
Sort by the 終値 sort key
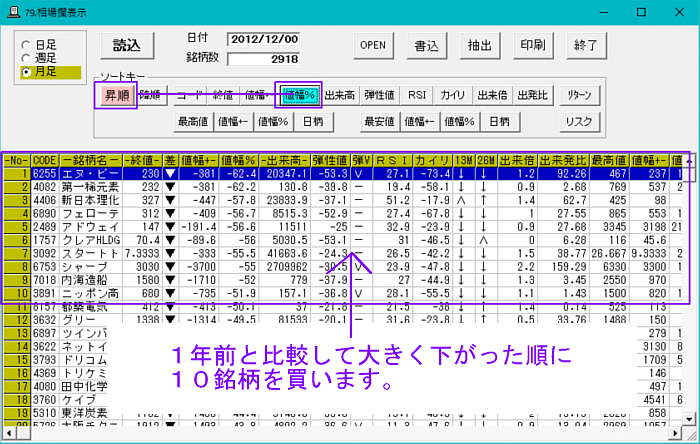tap(223, 95)
